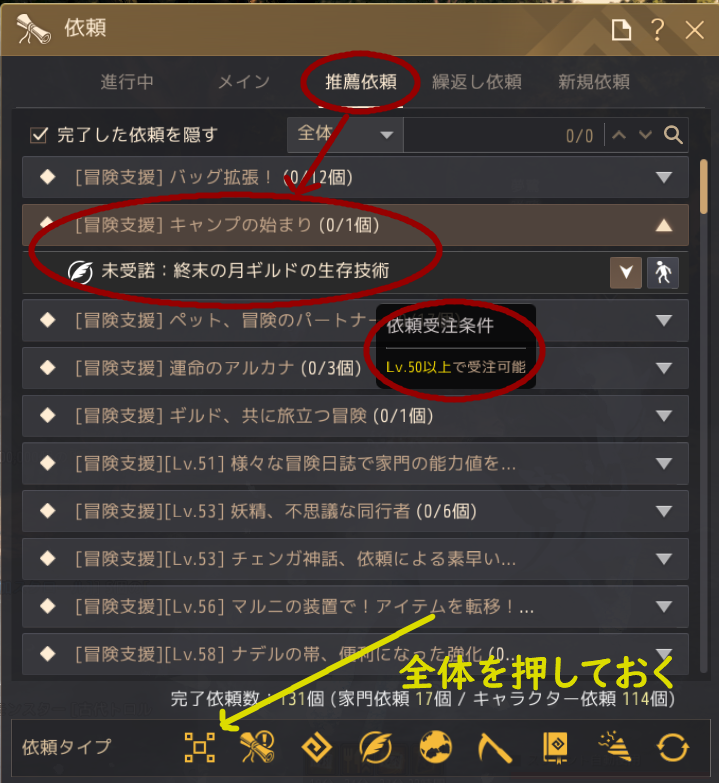
Task: Select the diamond quest type icon
Action: 317,748
